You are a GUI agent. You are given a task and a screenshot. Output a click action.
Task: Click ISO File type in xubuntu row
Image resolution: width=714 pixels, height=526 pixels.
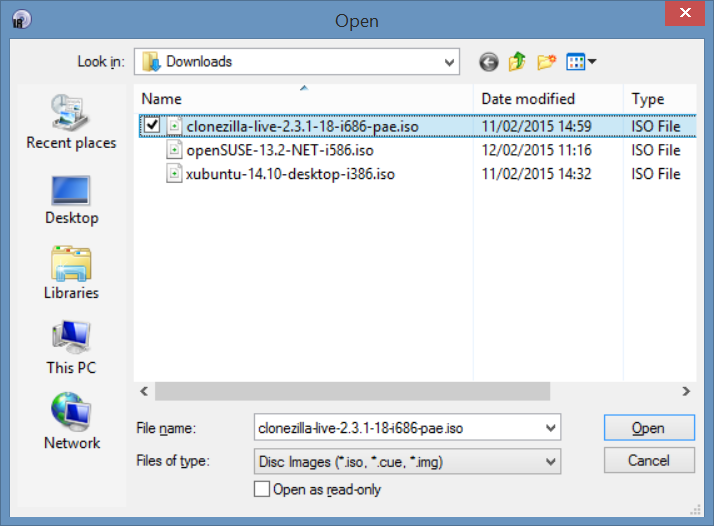pos(656,174)
